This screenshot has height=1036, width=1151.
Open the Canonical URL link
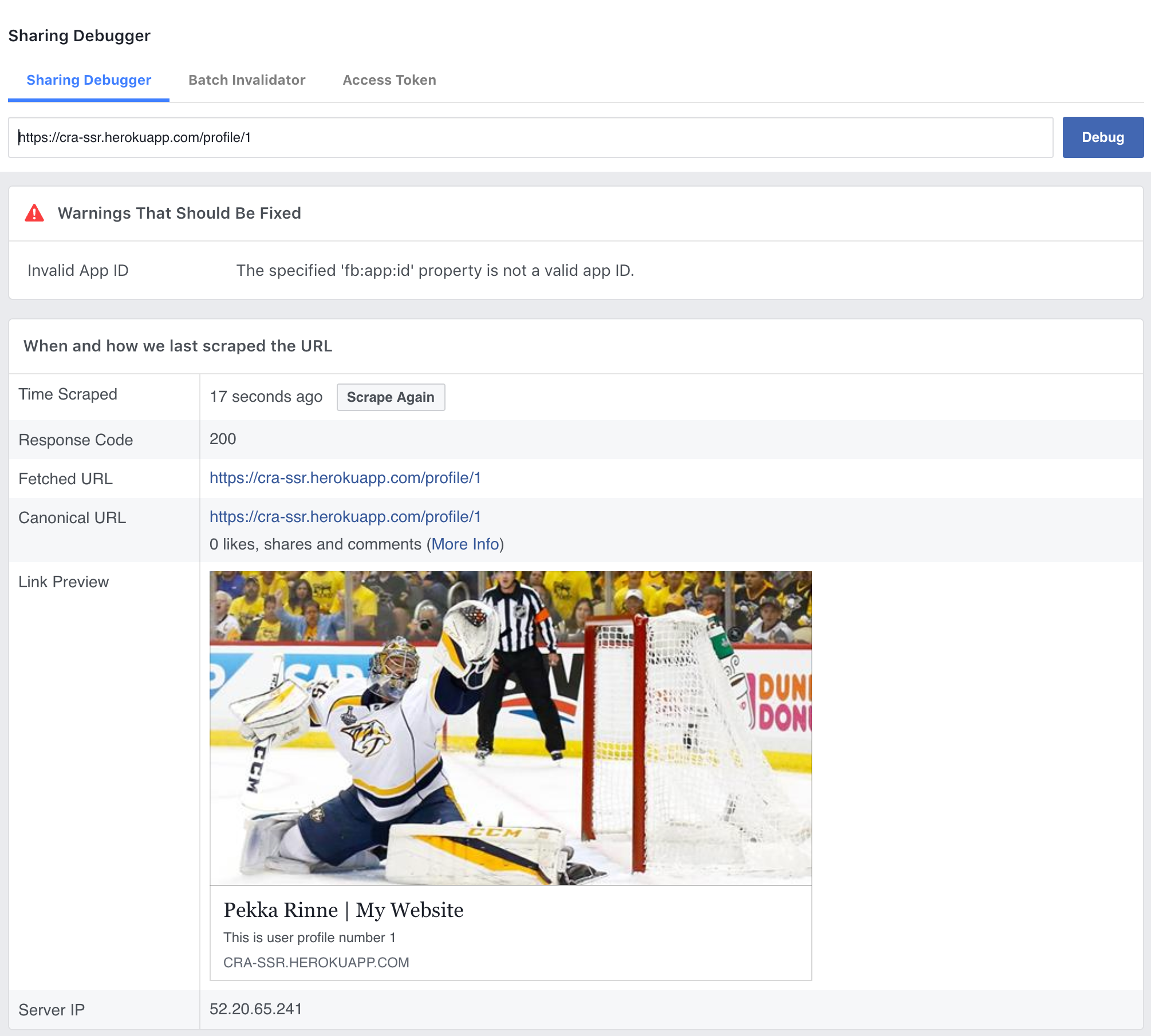[x=345, y=517]
